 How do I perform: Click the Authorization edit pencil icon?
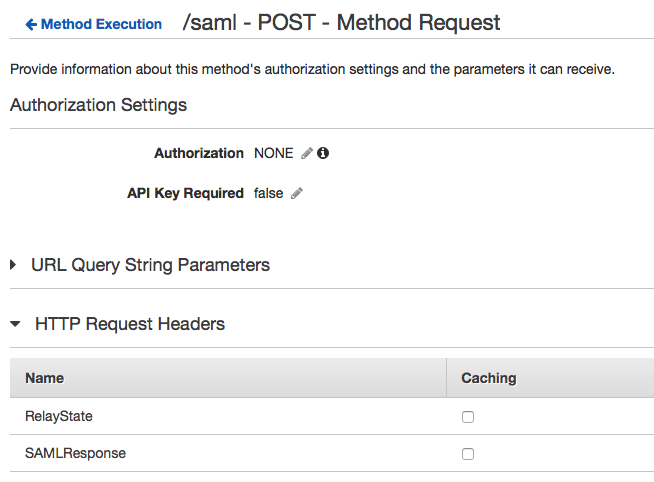(307, 154)
